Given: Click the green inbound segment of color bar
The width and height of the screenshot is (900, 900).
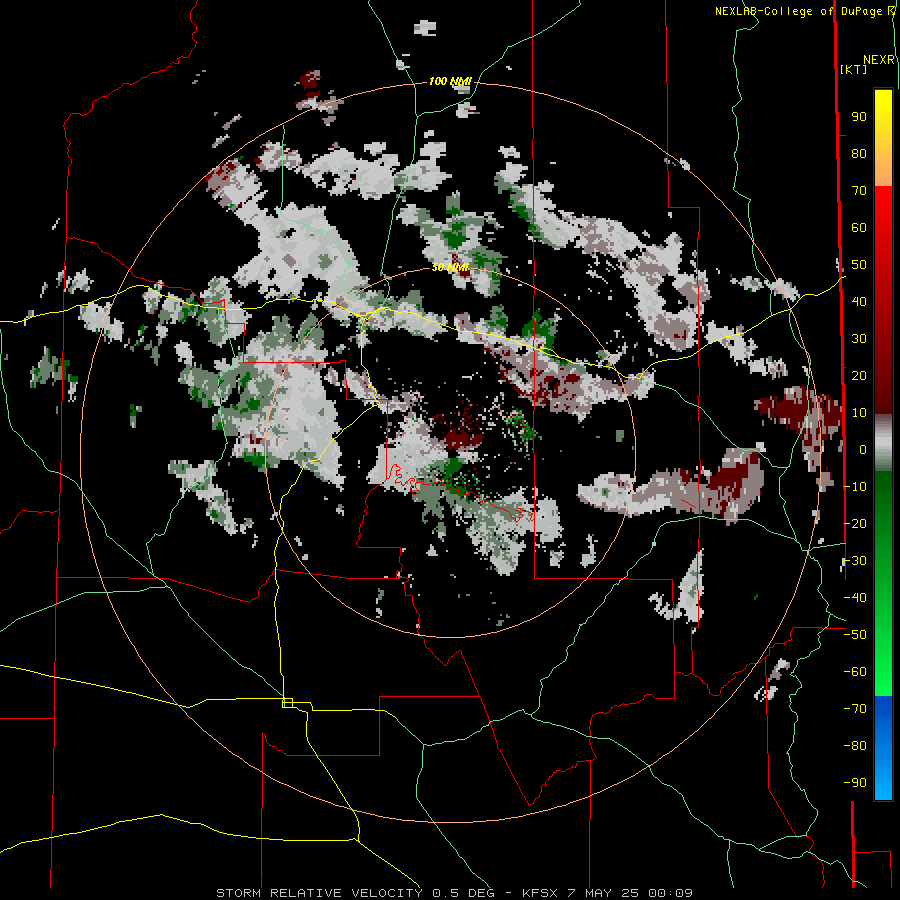Looking at the screenshot, I should tap(883, 583).
